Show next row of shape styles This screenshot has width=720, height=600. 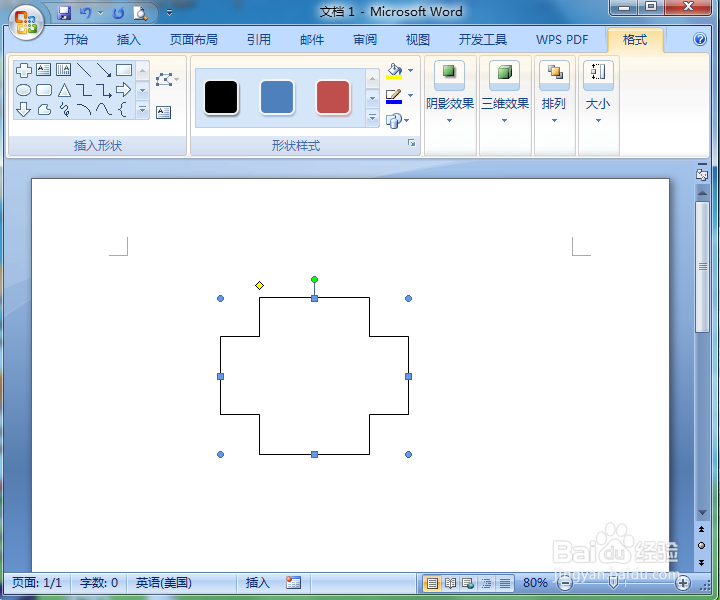372,98
